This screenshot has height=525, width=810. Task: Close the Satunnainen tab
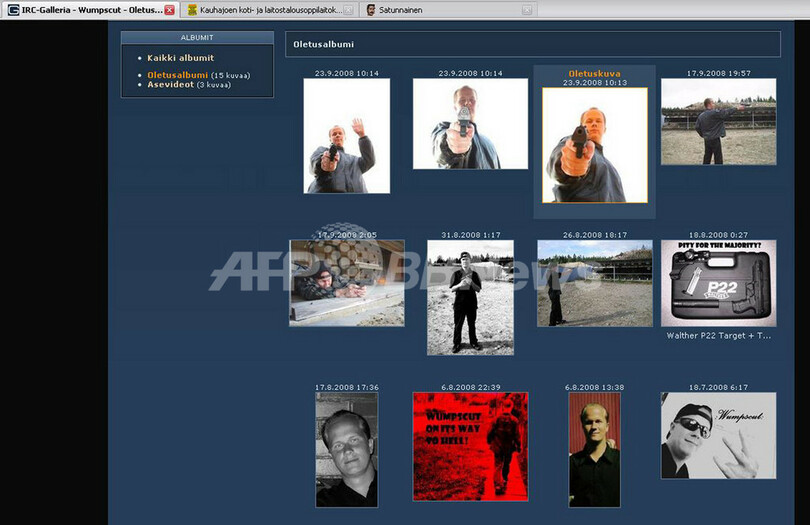[527, 9]
